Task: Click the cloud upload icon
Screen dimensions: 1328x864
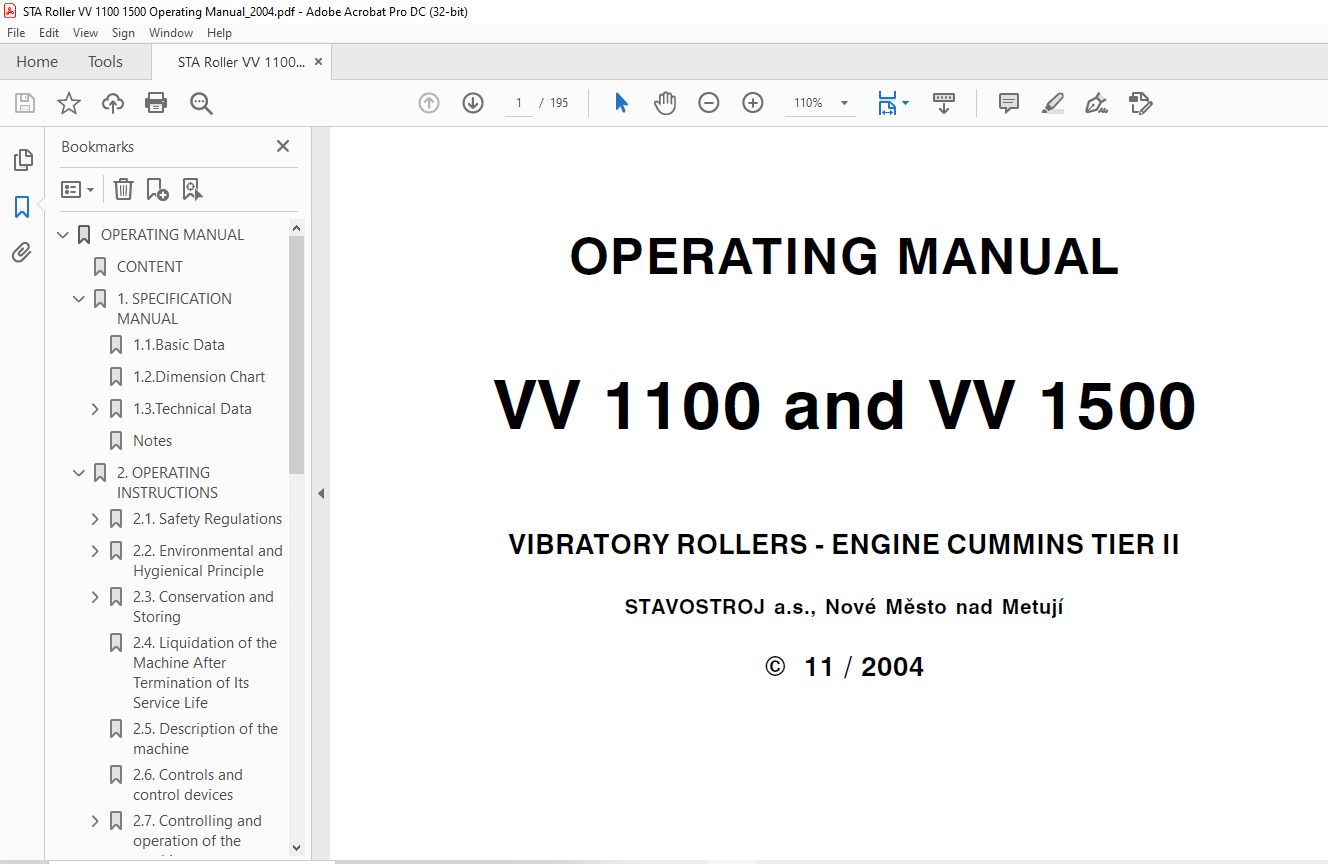Action: [x=113, y=103]
